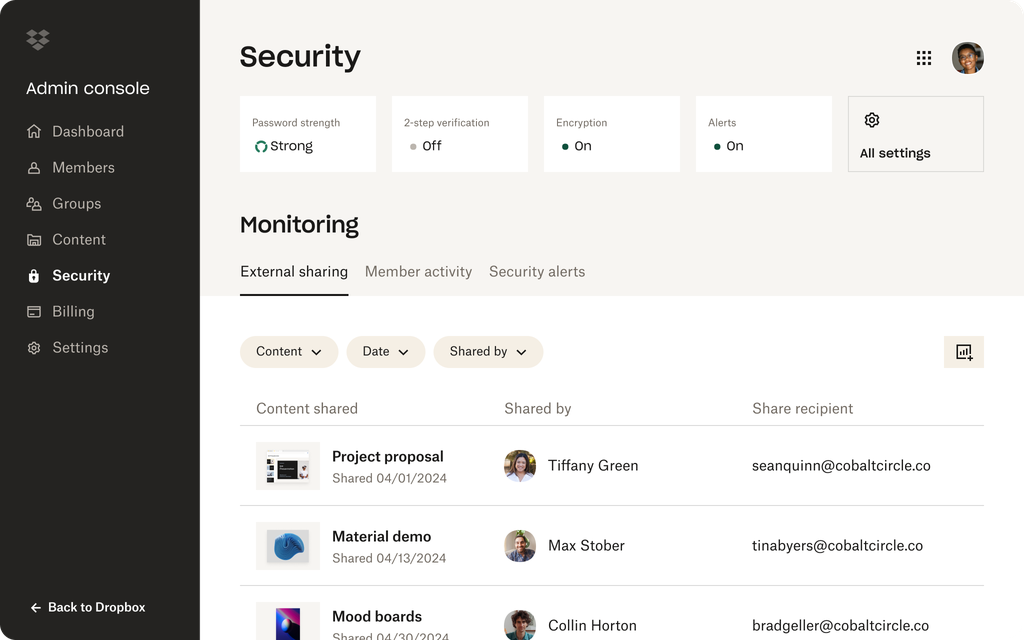Click the Members person icon
This screenshot has height=640, width=1024.
34,168
